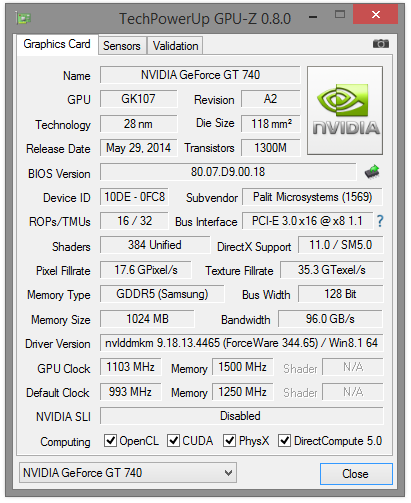Click the DirectX Support field 11.0 / SM5.0

tap(340, 245)
